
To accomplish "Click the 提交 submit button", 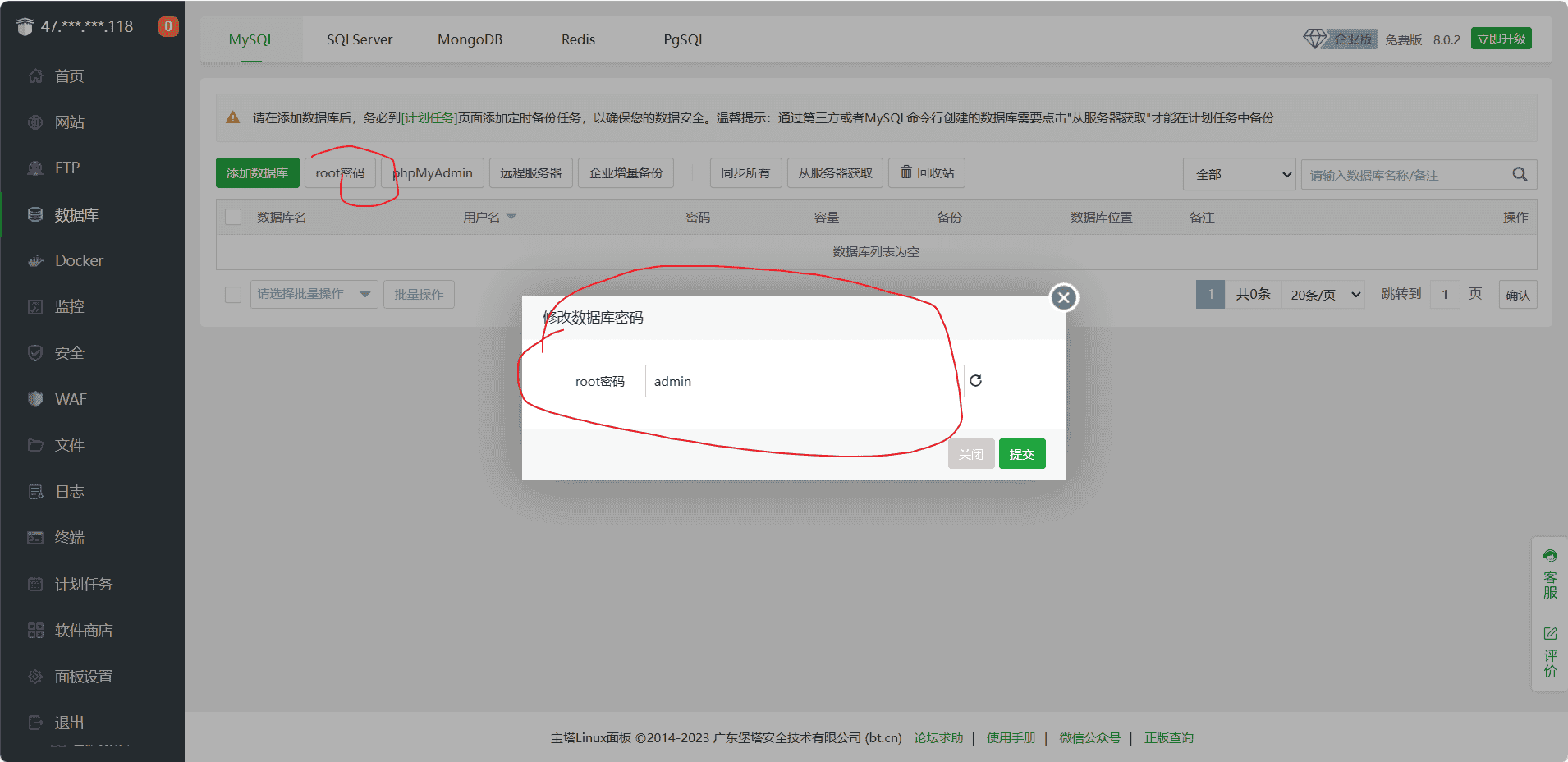I will click(1021, 453).
